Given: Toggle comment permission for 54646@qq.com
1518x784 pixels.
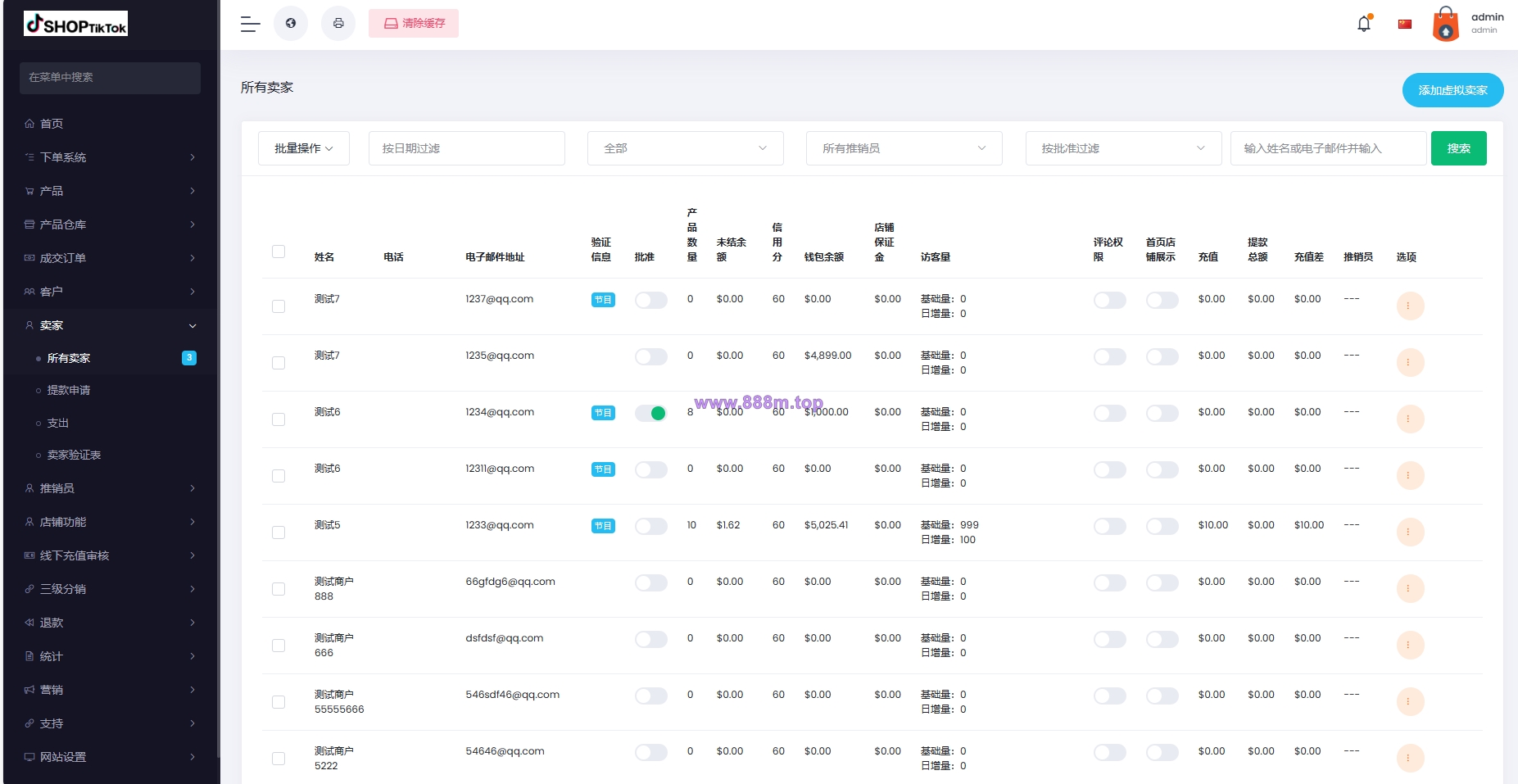Looking at the screenshot, I should (x=1110, y=753).
